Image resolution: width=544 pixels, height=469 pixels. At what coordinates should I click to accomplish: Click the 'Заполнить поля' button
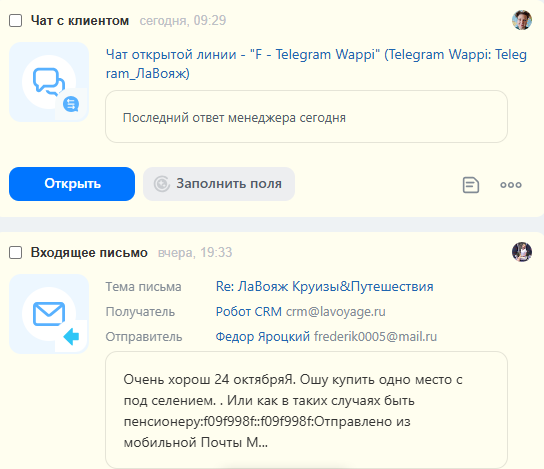pos(219,184)
